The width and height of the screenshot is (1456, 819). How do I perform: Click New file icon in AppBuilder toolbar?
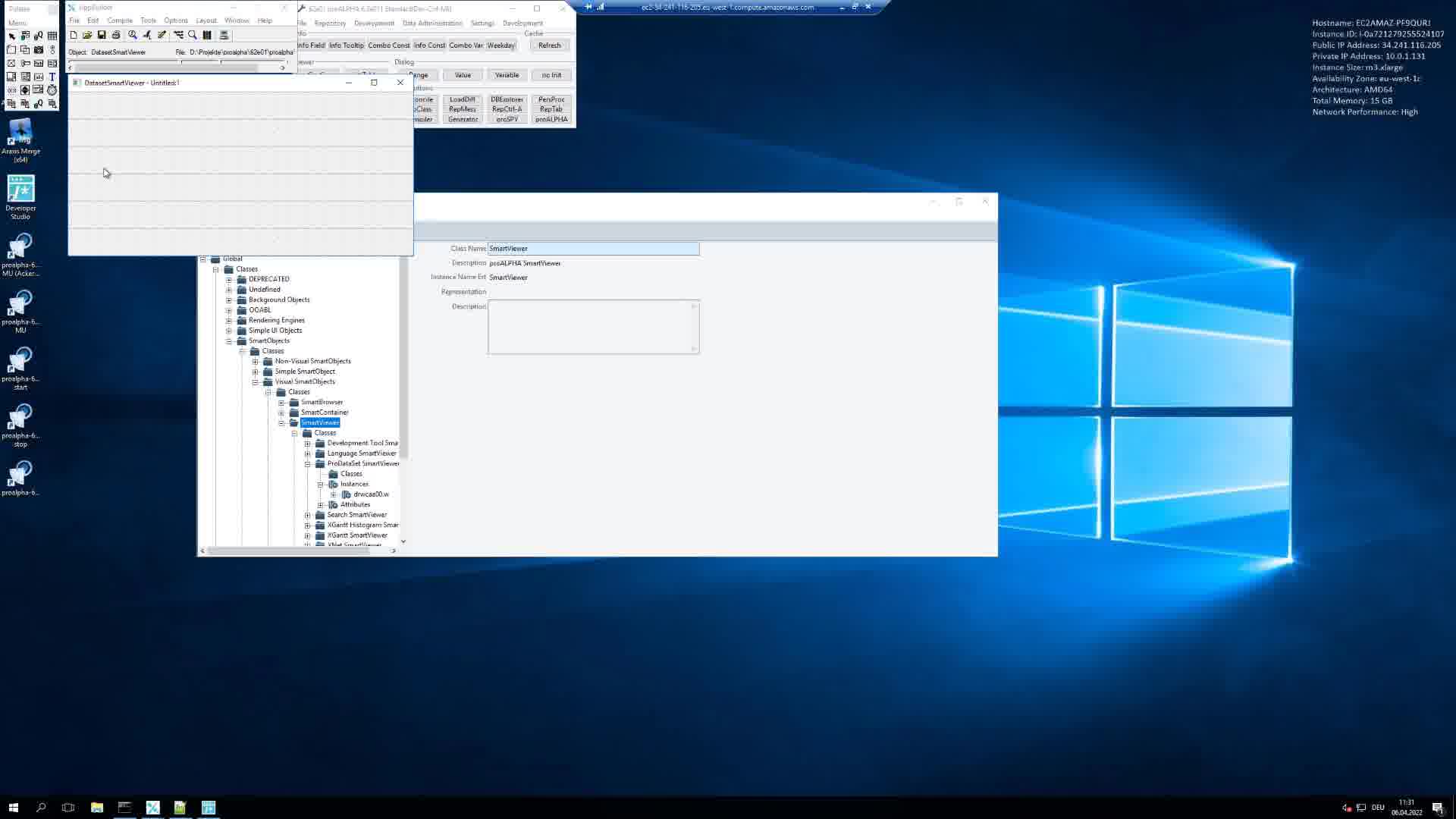pyautogui.click(x=74, y=35)
